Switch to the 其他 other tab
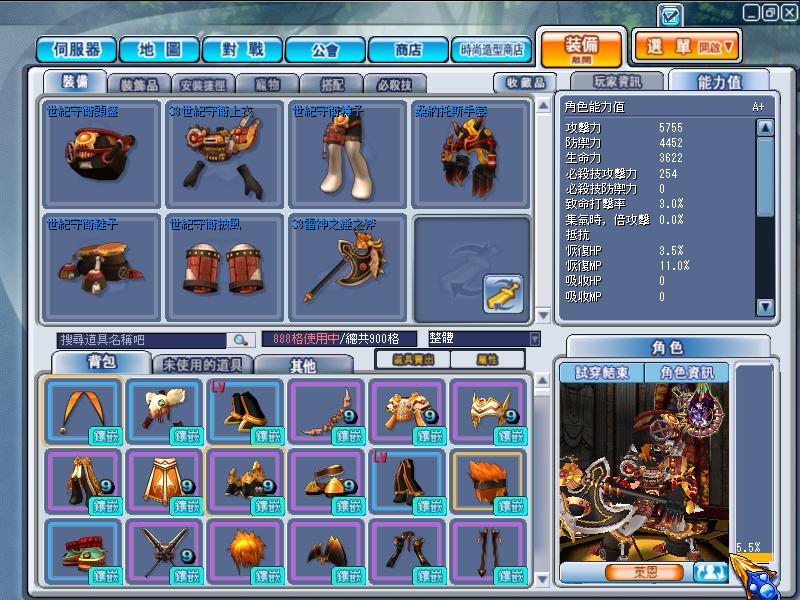The width and height of the screenshot is (800, 600). (x=303, y=365)
